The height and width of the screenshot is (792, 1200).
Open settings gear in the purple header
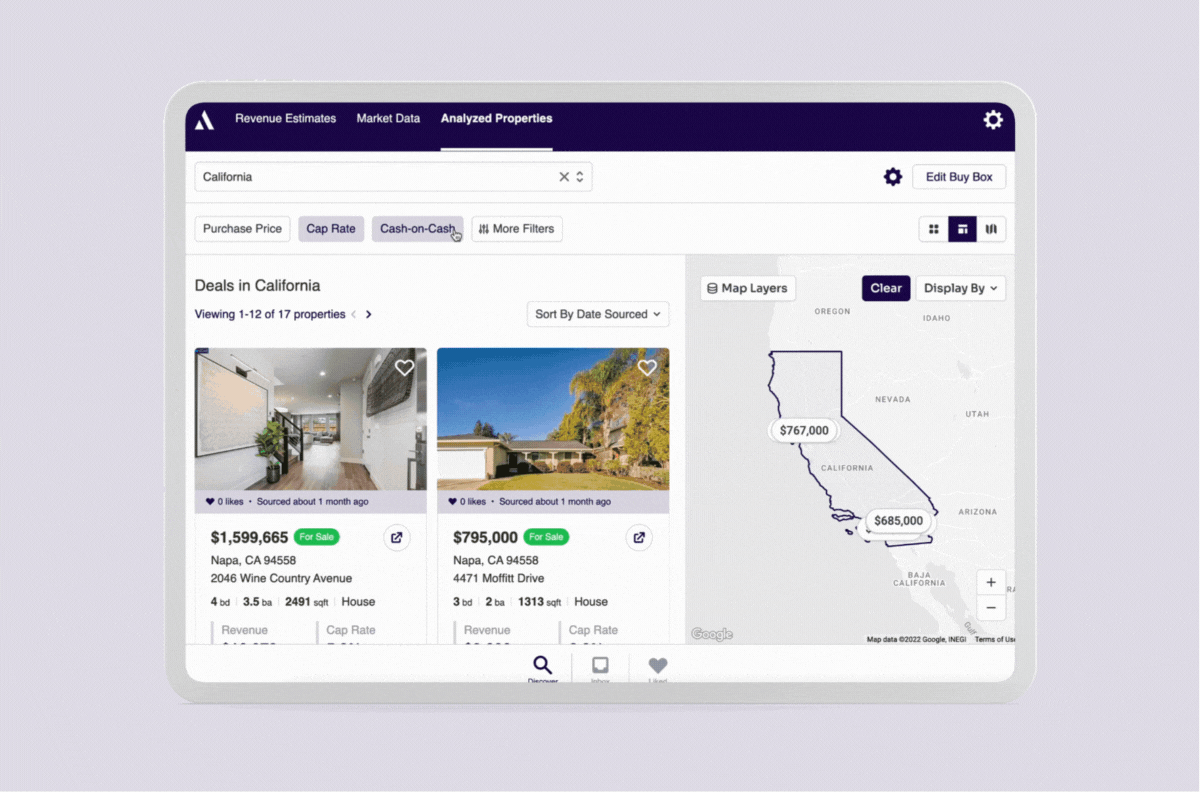click(x=992, y=120)
